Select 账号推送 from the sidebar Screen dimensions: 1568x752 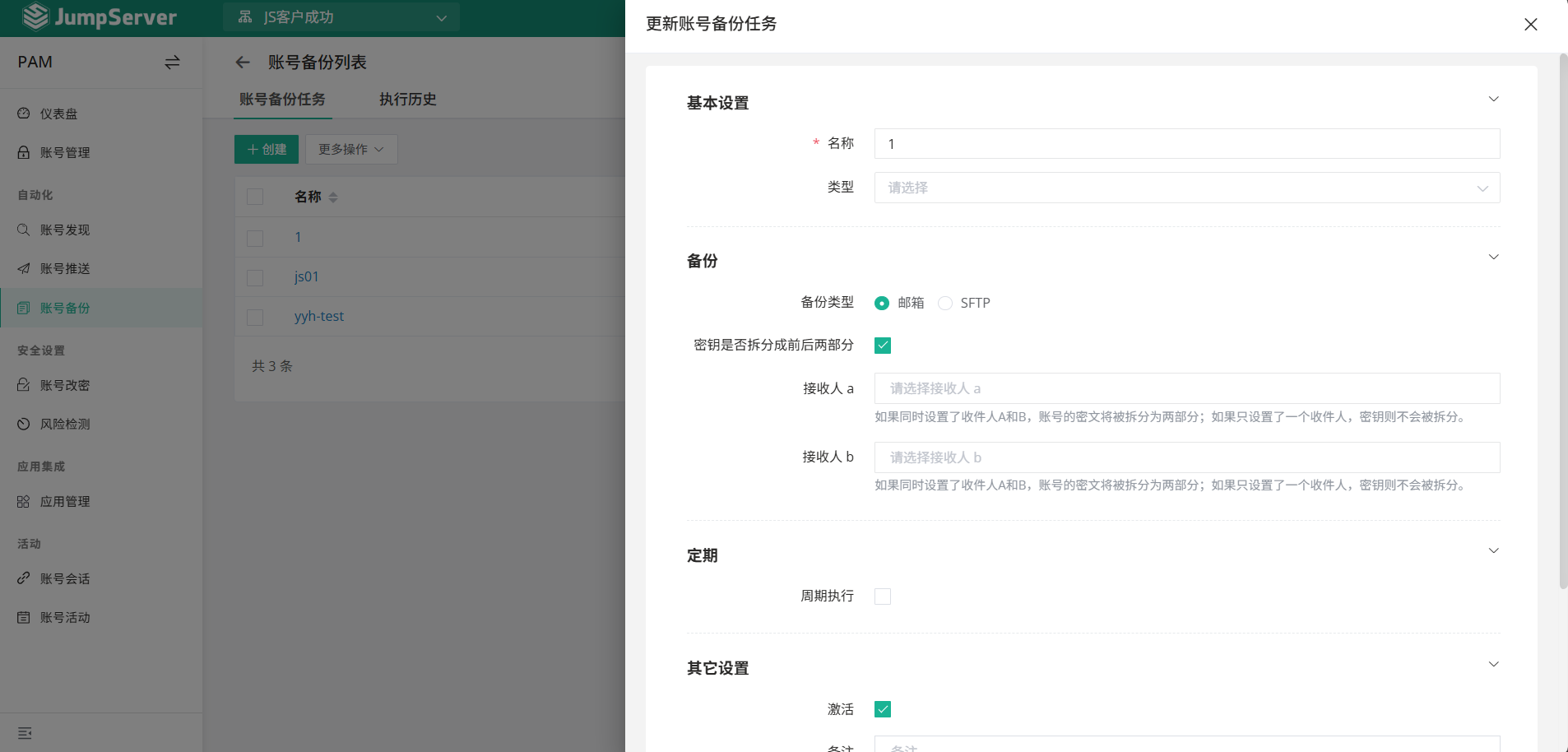pos(66,268)
